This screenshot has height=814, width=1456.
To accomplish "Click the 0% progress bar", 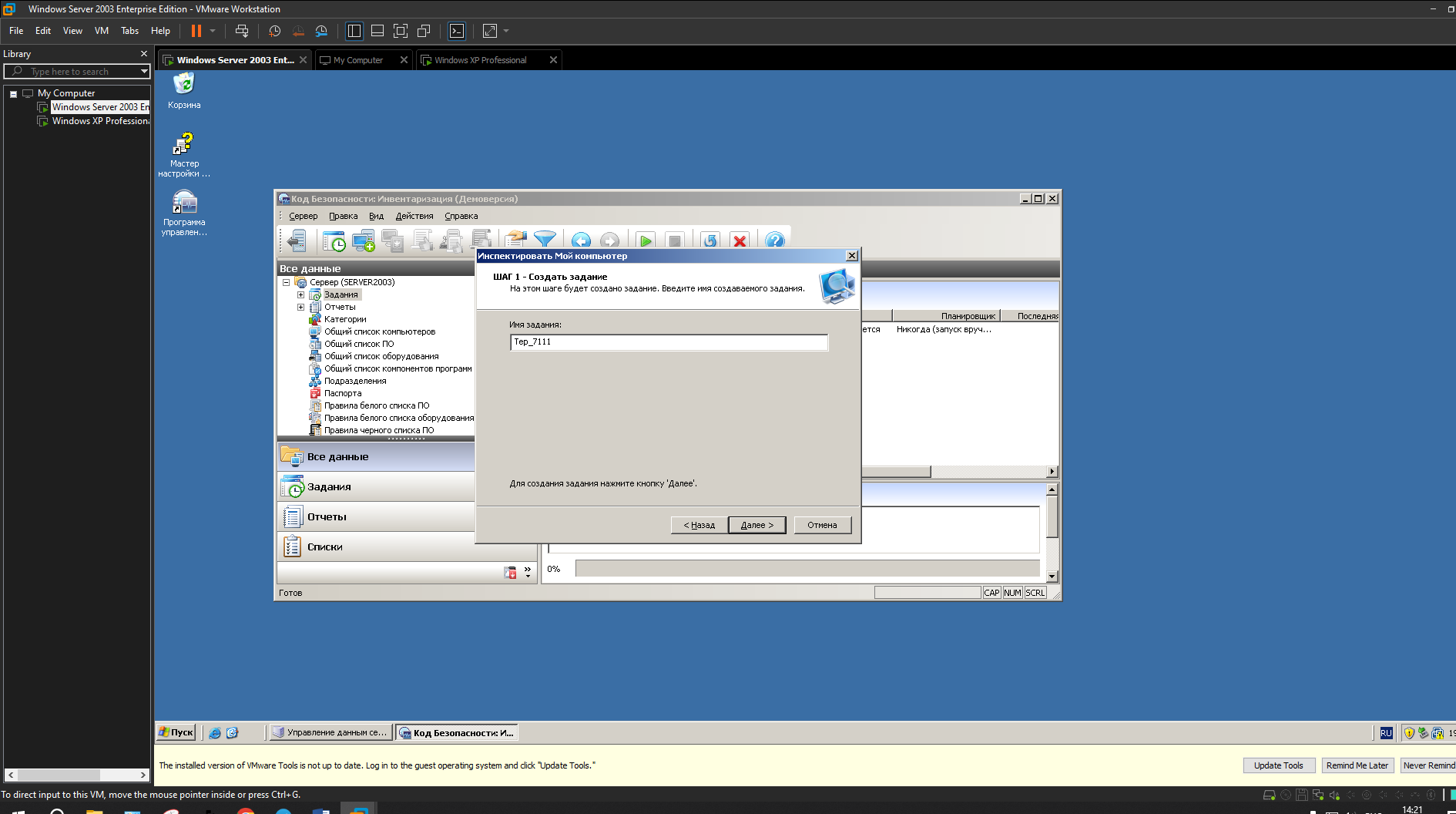I will 807,569.
